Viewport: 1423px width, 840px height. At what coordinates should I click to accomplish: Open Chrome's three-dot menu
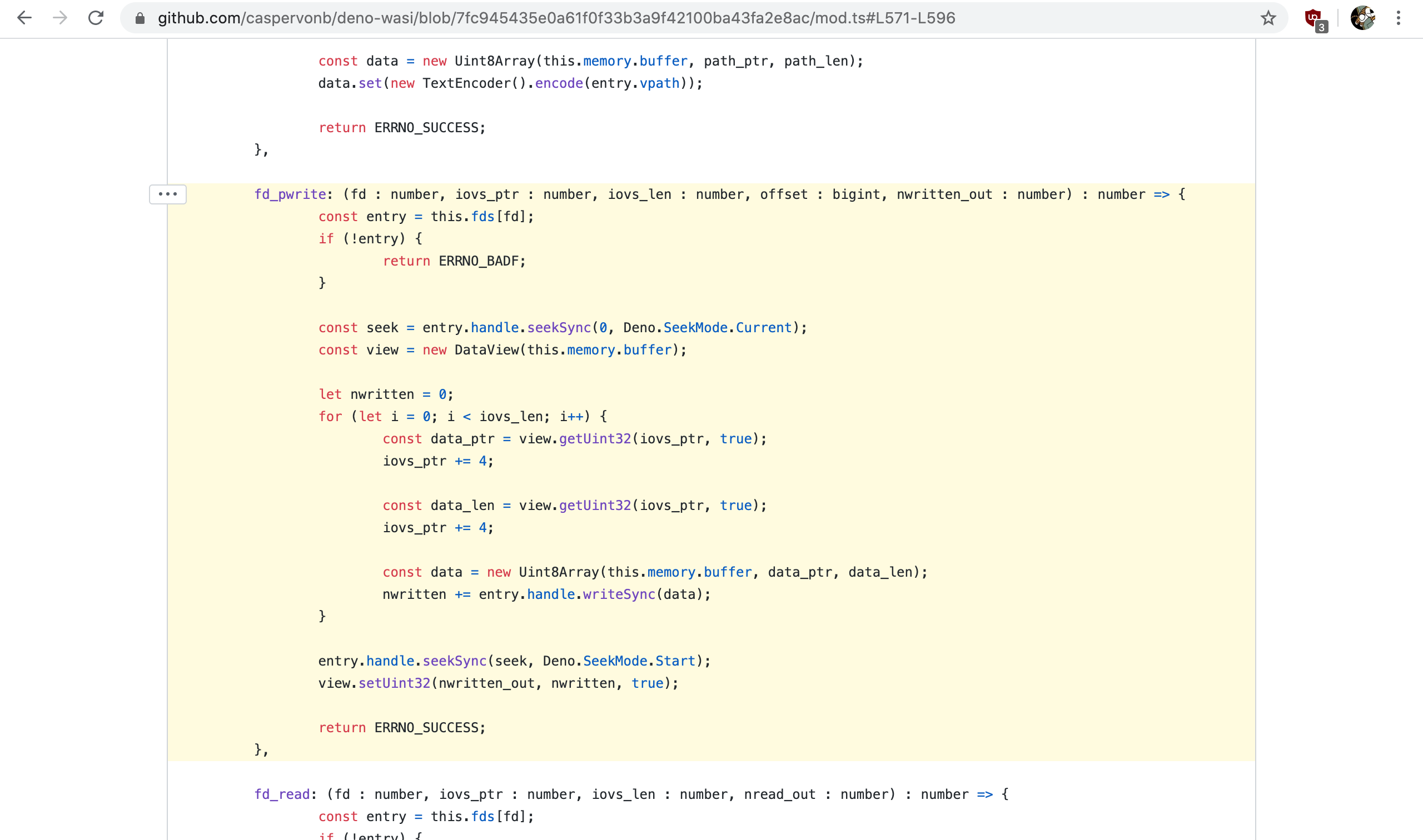(1399, 18)
